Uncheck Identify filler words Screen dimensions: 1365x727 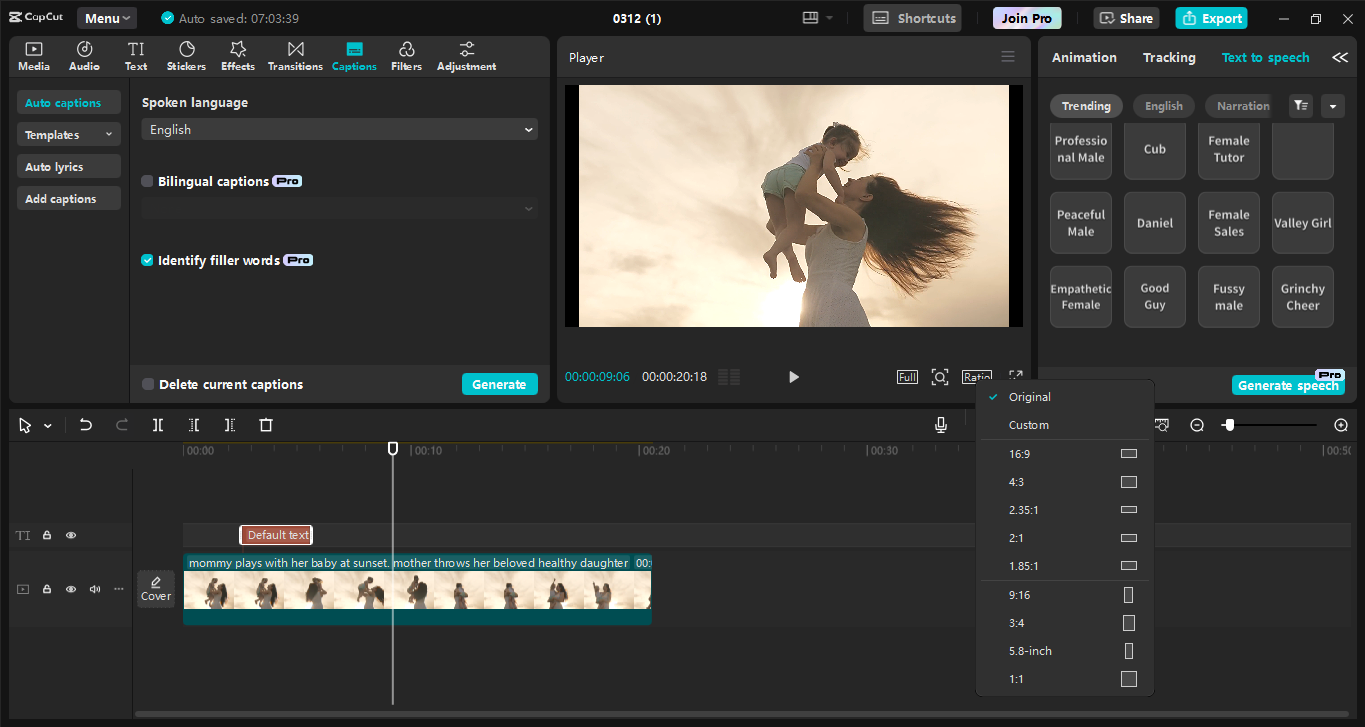click(147, 259)
